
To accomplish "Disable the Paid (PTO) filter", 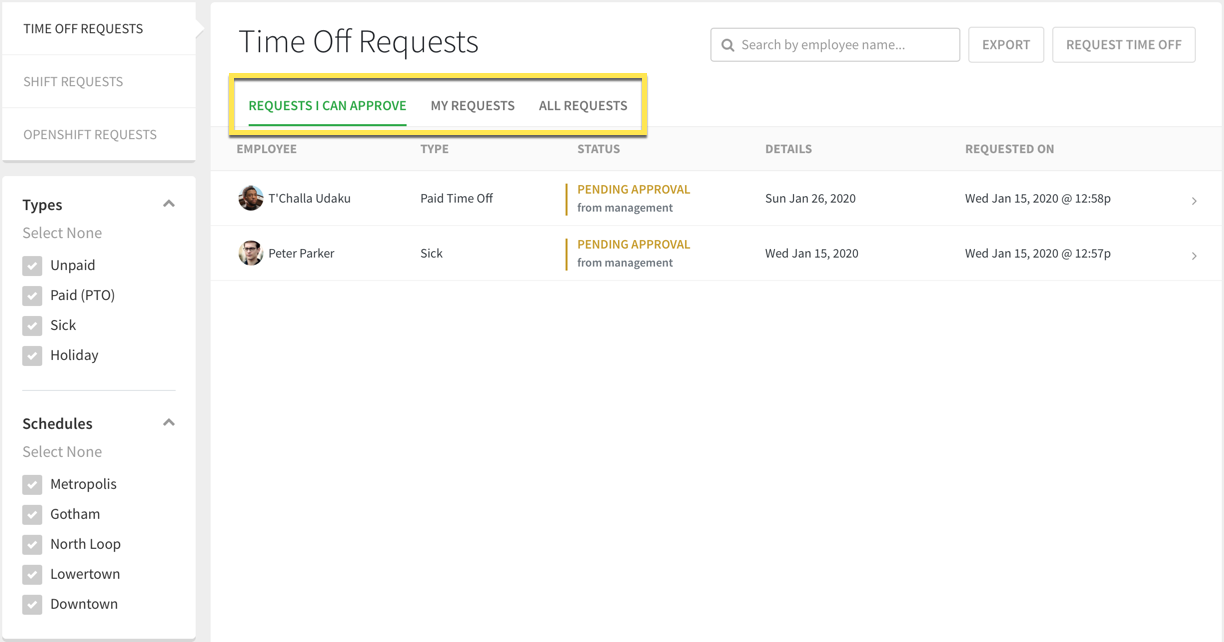I will coord(31,294).
